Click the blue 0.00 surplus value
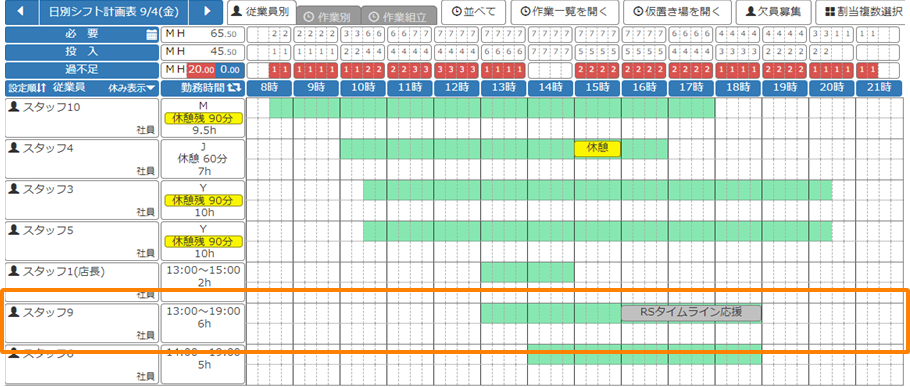Screen dimensions: 910x387 [x=230, y=70]
